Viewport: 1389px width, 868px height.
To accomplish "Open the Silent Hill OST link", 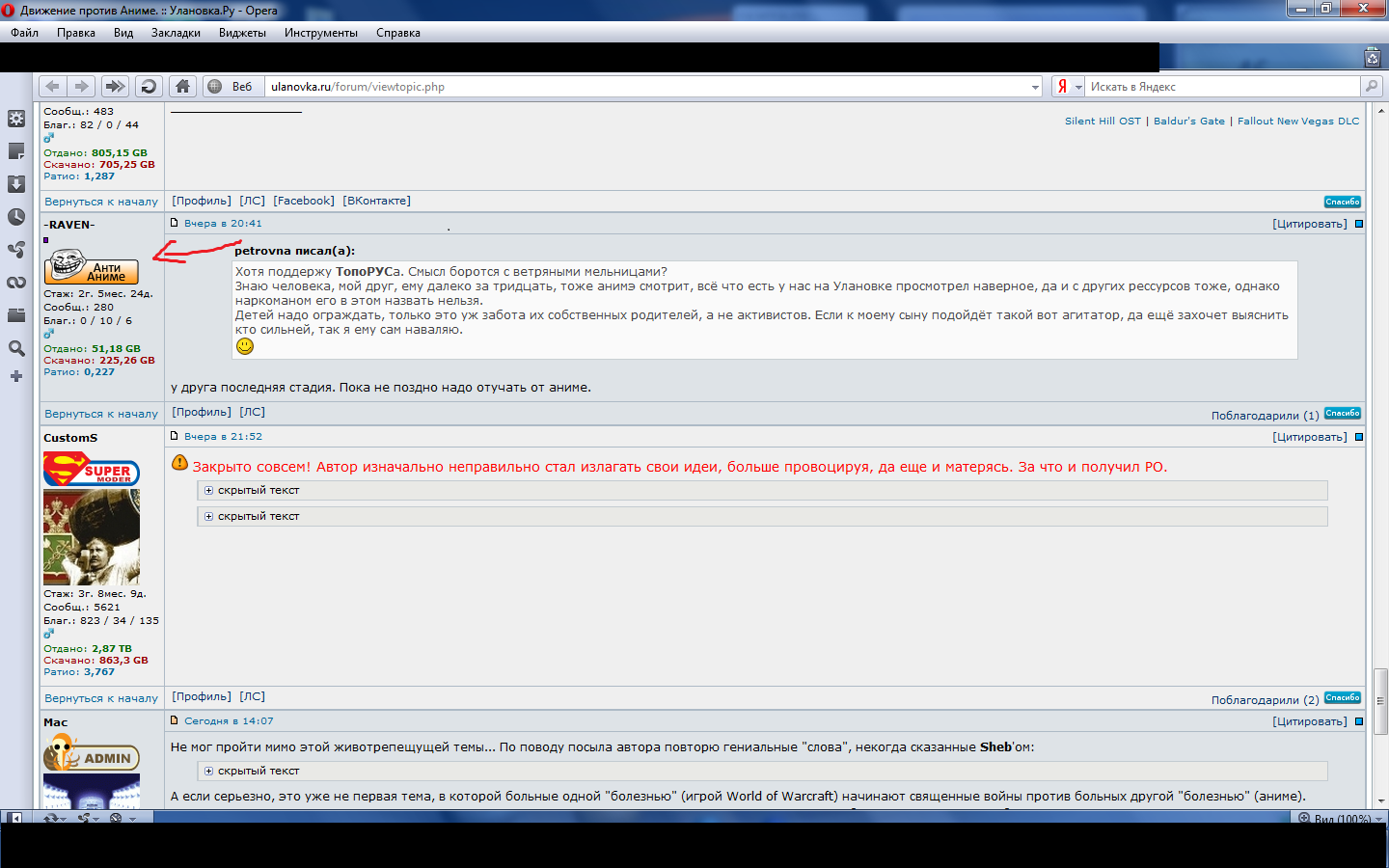I will [x=1103, y=122].
